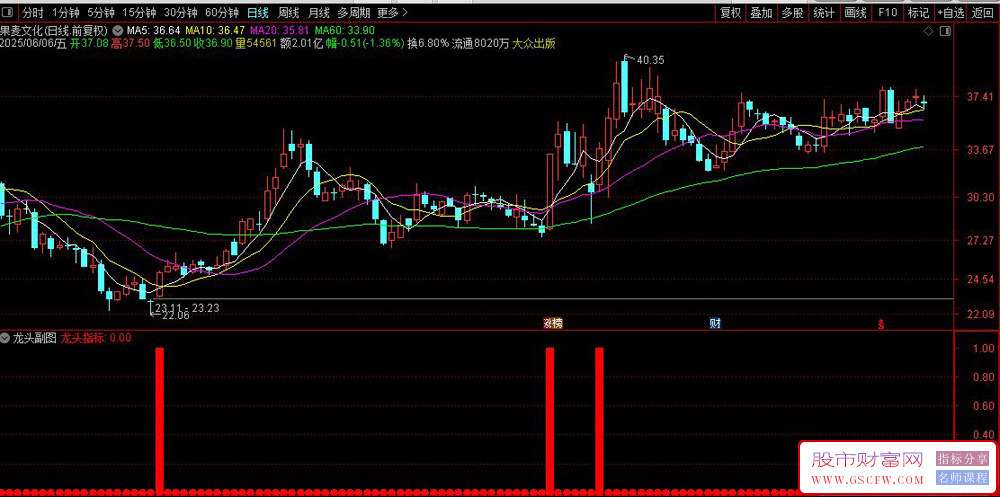Click the 1.00 indicator axis label
Image resolution: width=1000 pixels, height=497 pixels.
pos(984,348)
